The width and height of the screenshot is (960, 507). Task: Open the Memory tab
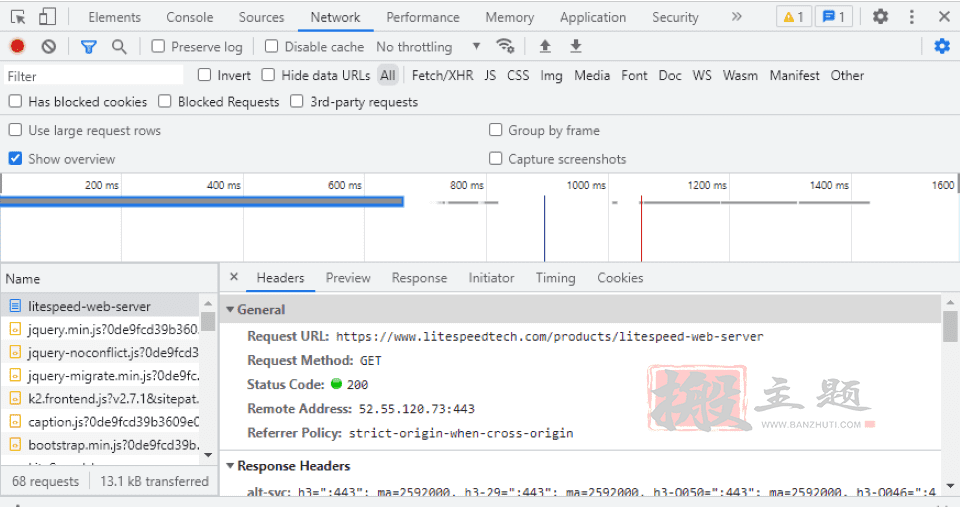click(510, 17)
